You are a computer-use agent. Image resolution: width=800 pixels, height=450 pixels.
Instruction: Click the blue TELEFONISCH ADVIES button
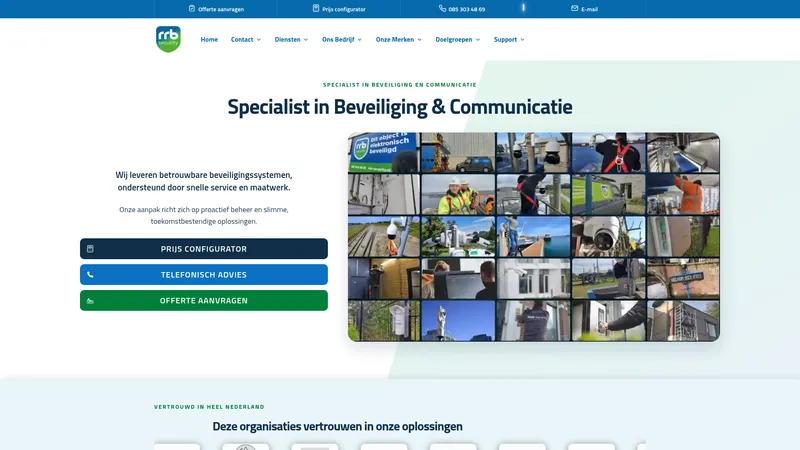click(204, 274)
